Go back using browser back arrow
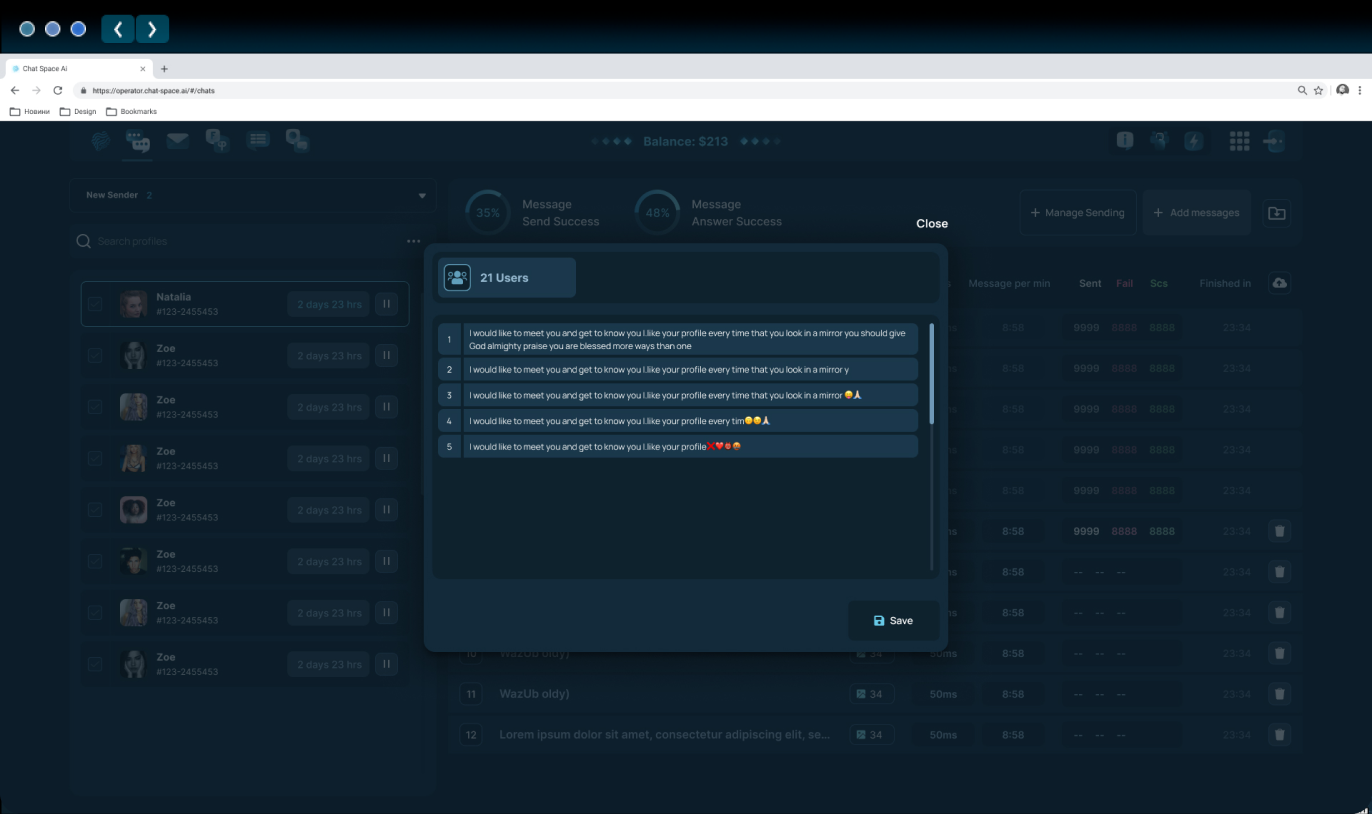 pos(15,90)
